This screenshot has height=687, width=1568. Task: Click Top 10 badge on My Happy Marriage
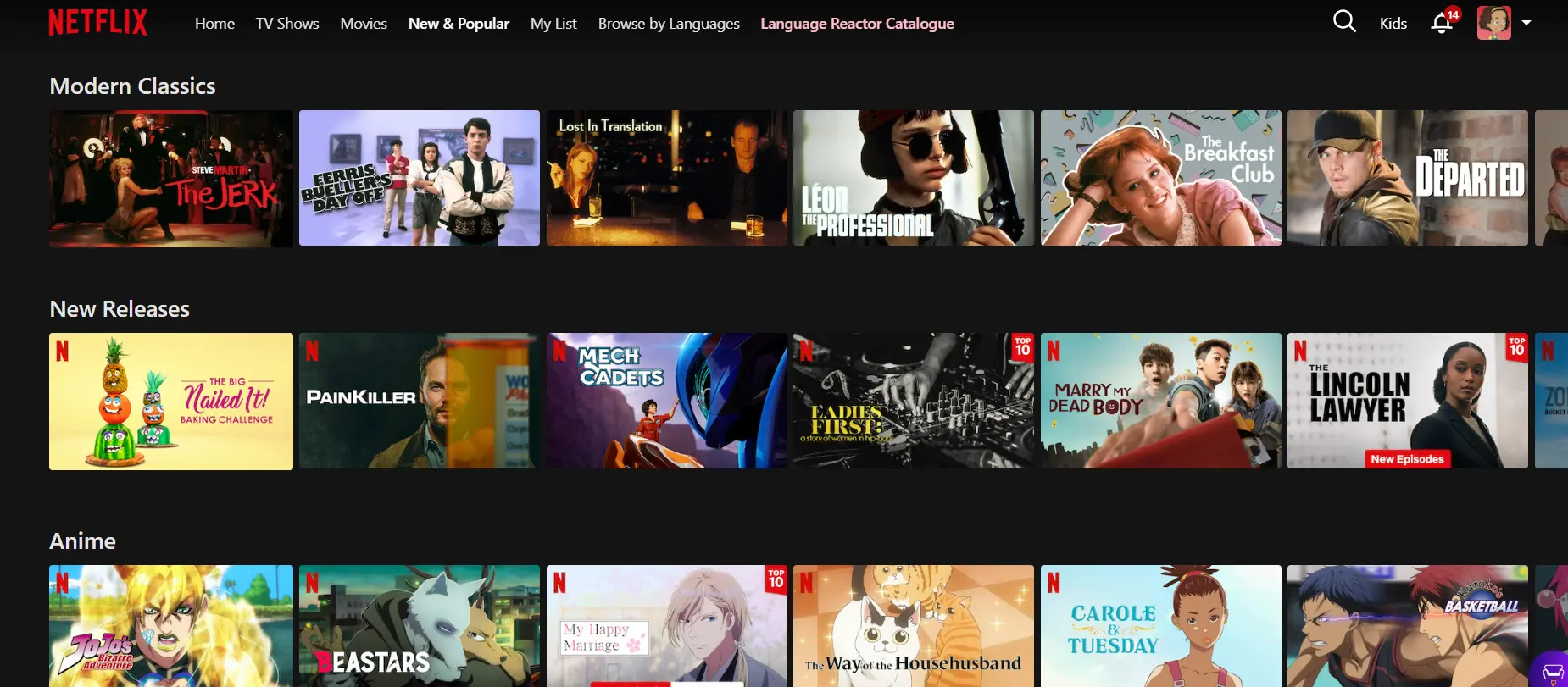(776, 579)
